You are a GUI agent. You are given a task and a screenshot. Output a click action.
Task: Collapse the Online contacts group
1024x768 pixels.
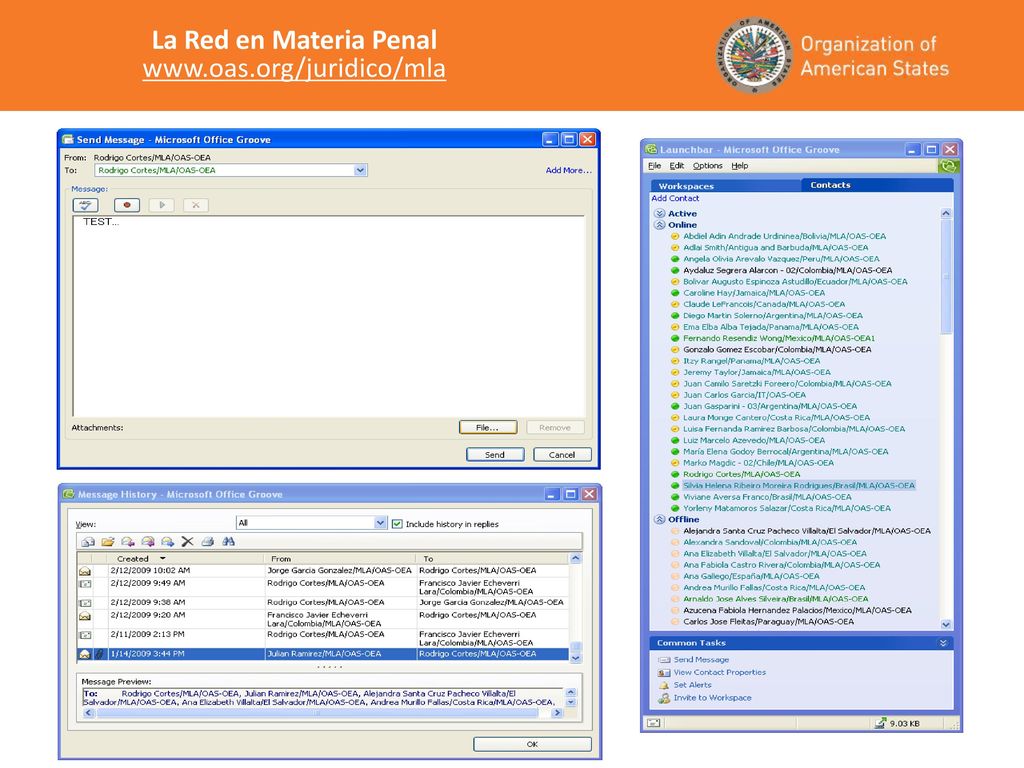point(660,225)
